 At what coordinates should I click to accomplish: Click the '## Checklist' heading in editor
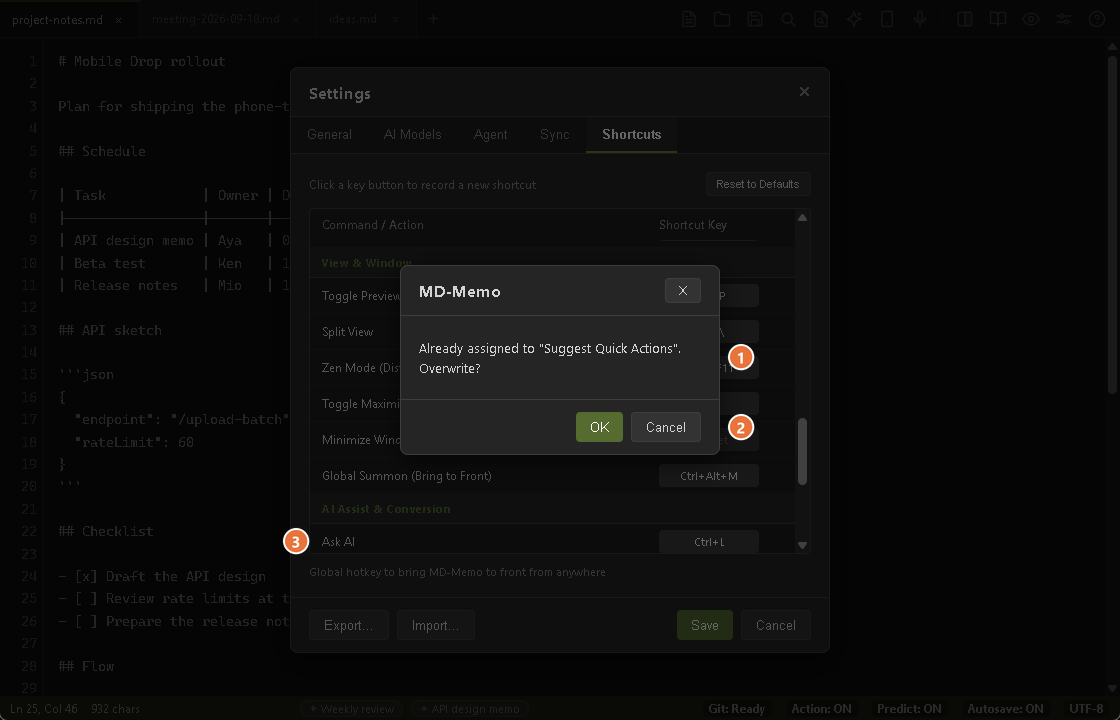[106, 531]
